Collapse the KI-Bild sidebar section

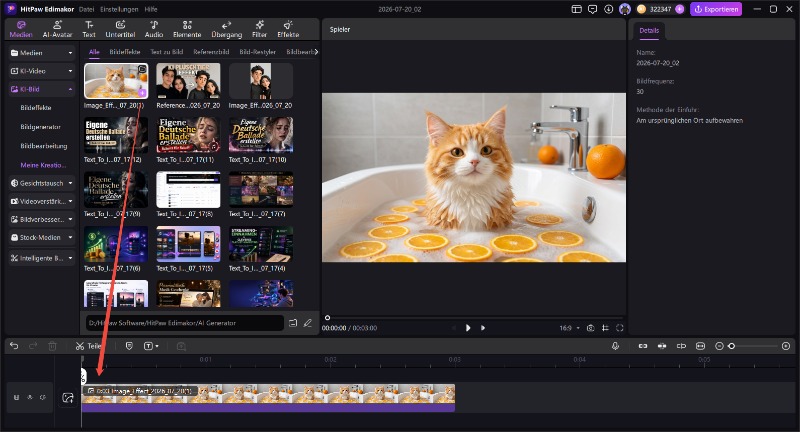tap(42, 89)
